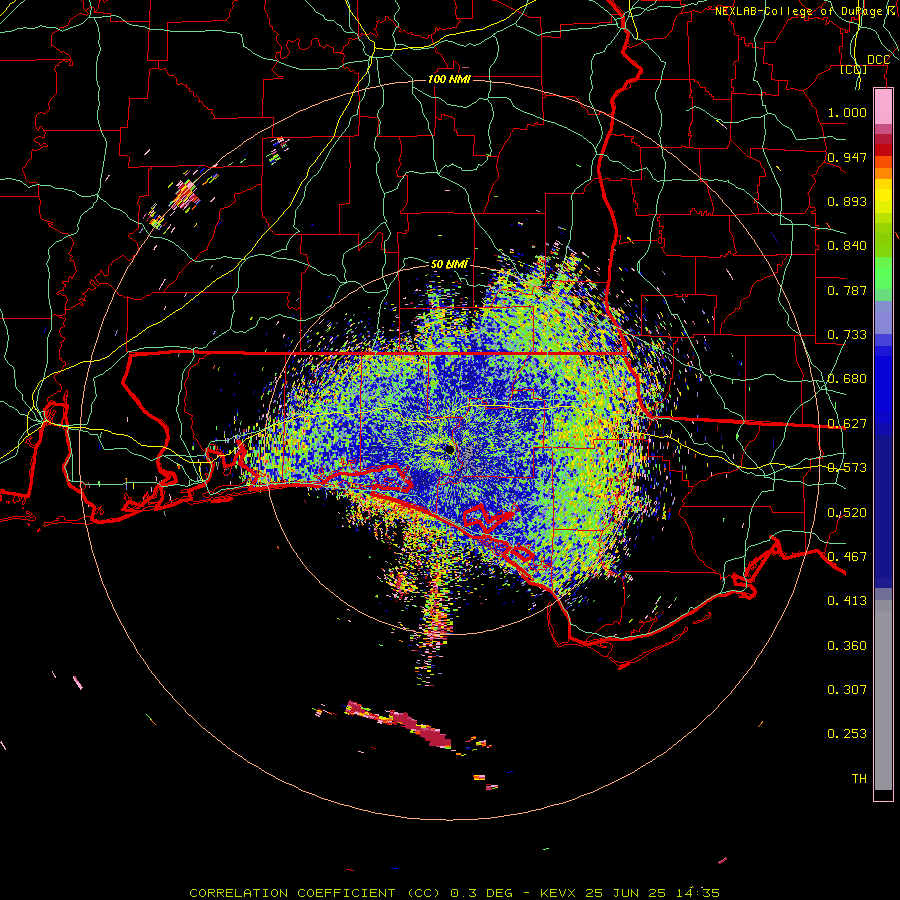The height and width of the screenshot is (900, 900).
Task: Click the KEVX station identifier in caption
Action: click(559, 893)
